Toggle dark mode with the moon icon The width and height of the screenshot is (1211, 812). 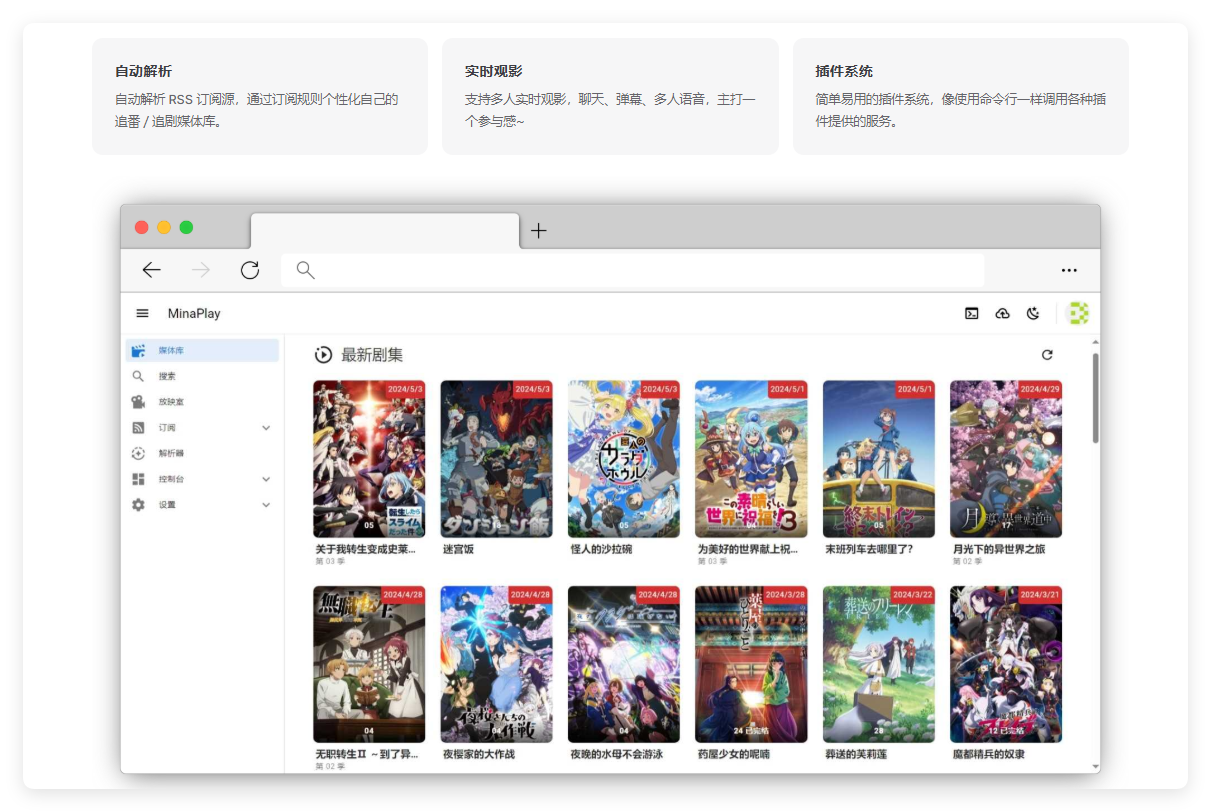[x=1034, y=312]
